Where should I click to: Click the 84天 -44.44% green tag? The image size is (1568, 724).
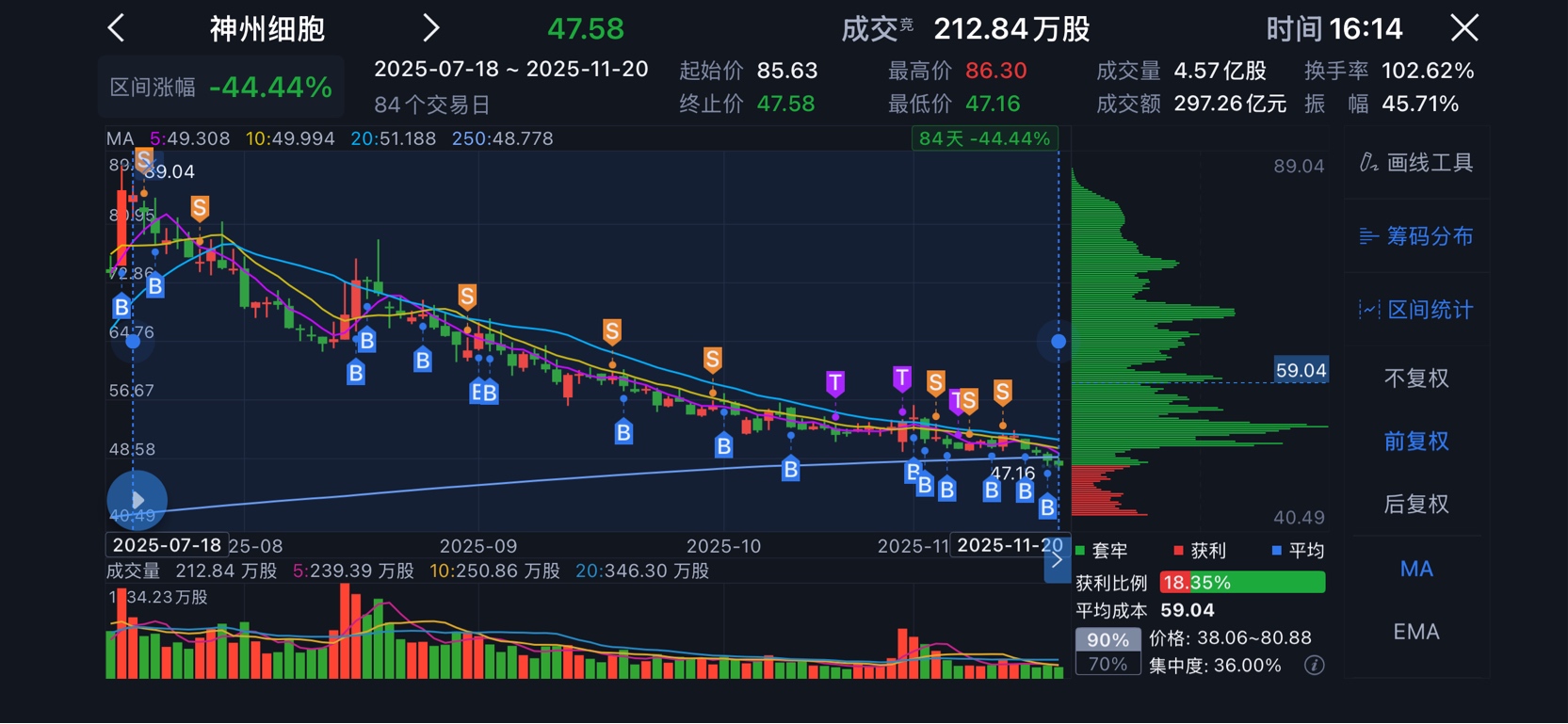(985, 138)
